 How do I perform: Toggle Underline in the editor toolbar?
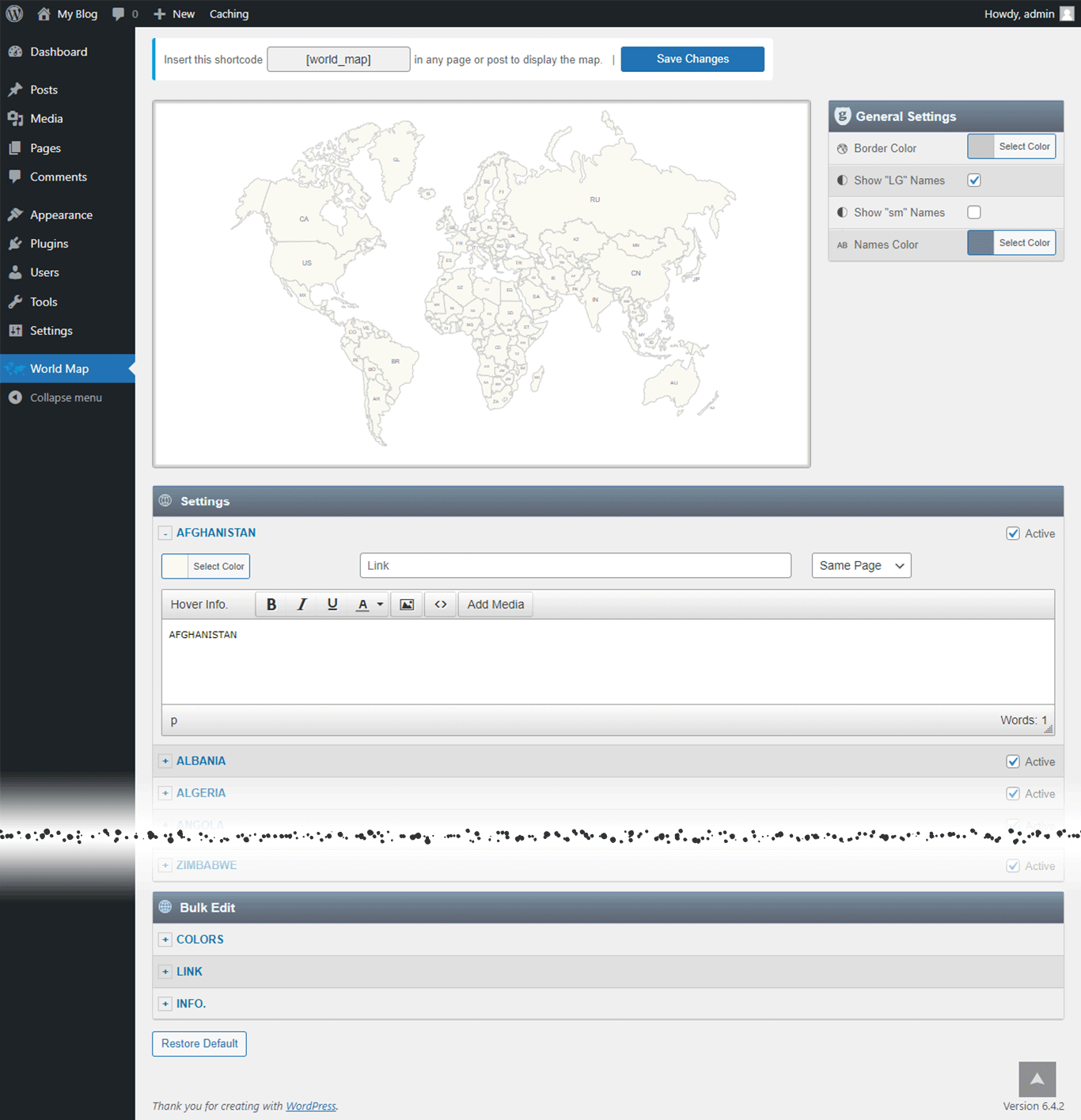pyautogui.click(x=332, y=605)
